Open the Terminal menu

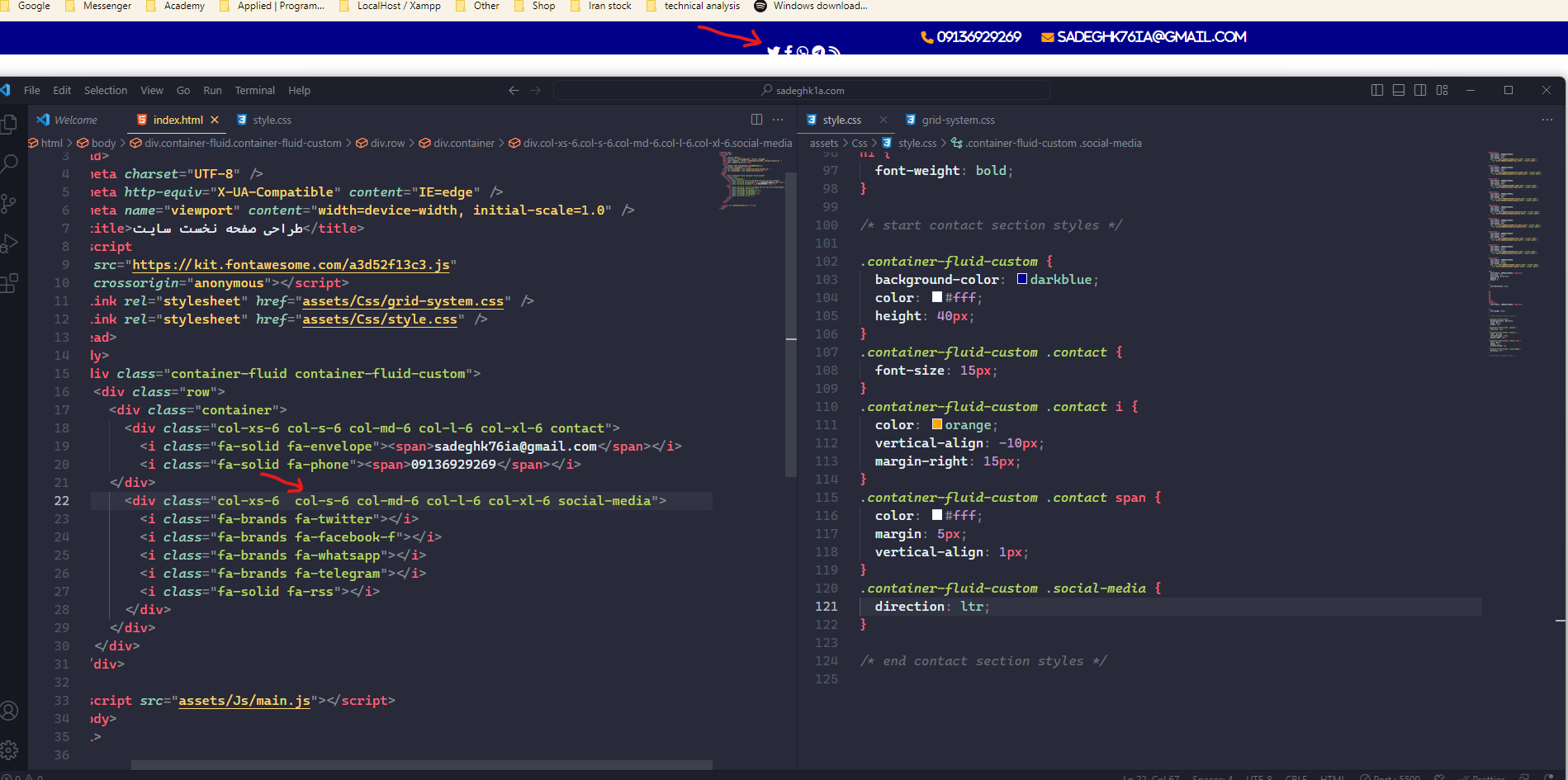(255, 90)
